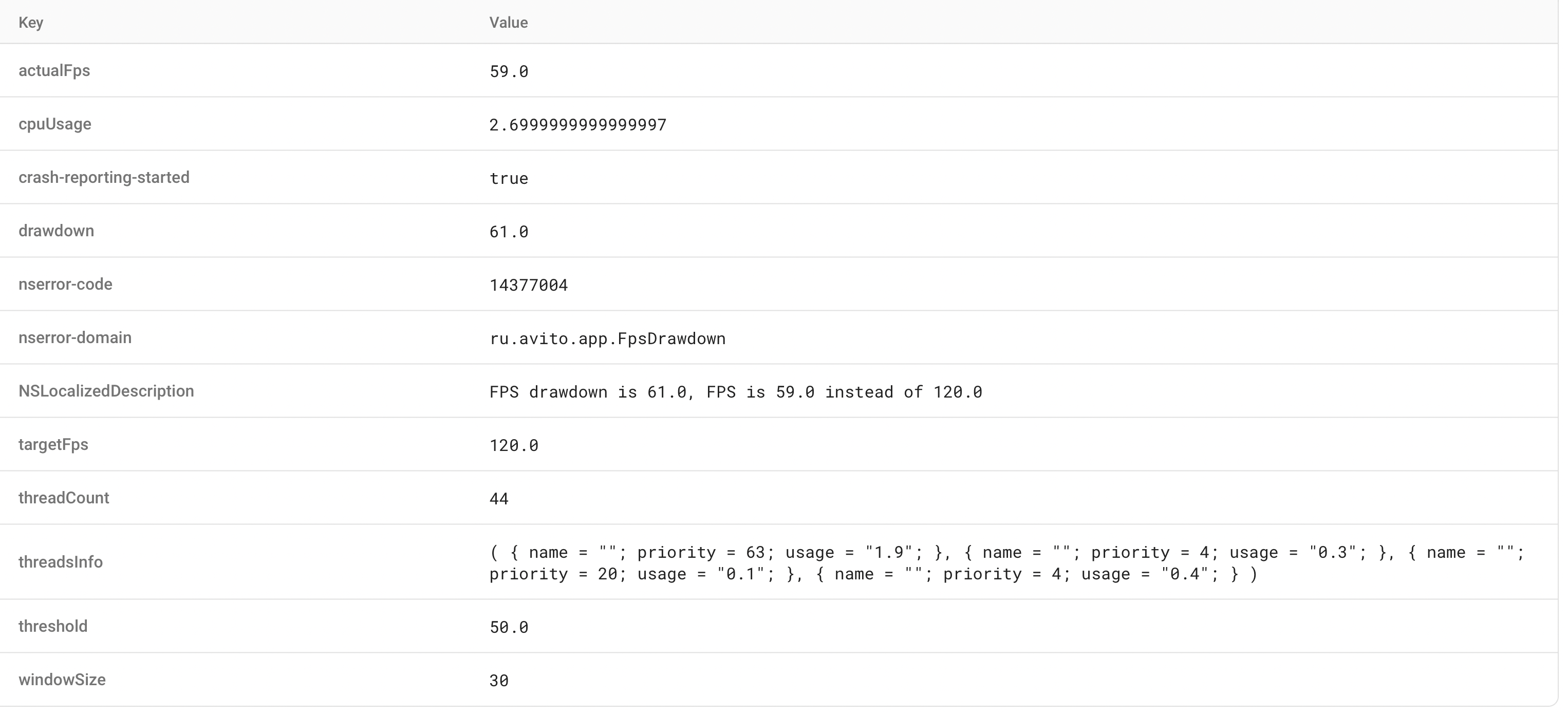Viewport: 1568px width, 716px height.
Task: Select the drawdown key label
Action: [56, 231]
